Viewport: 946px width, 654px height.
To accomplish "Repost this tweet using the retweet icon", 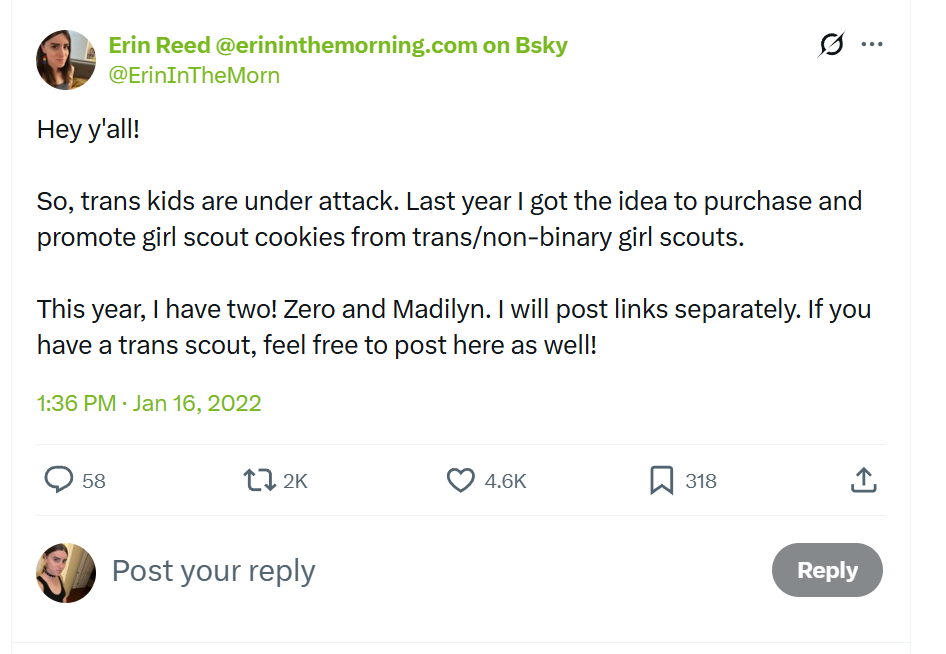I will point(260,481).
